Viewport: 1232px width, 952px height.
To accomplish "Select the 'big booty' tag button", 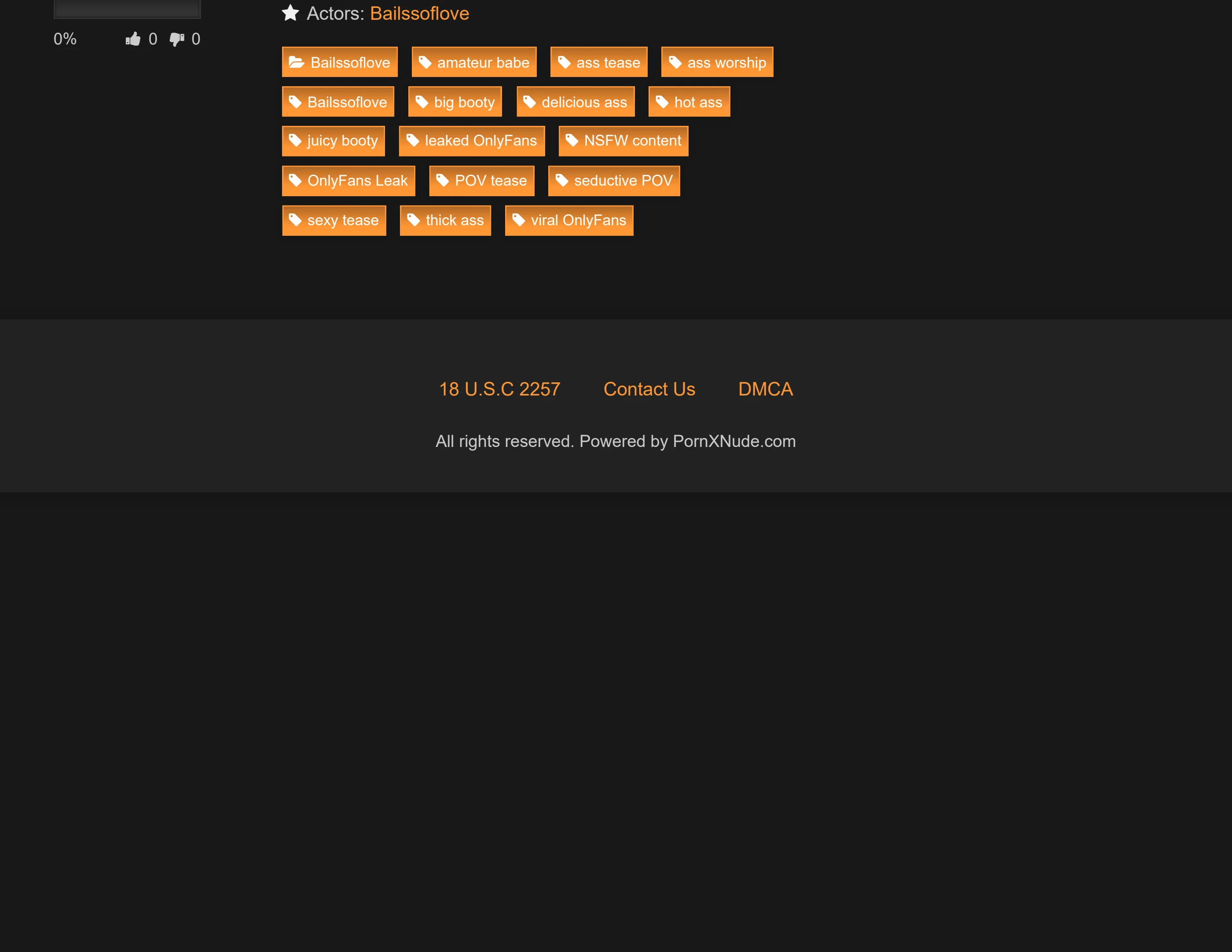I will [x=455, y=102].
